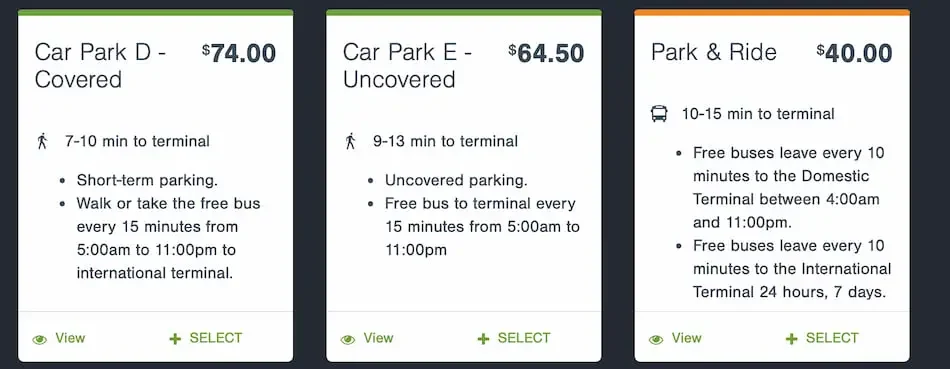
Task: Select the Park & Ride option
Action: [x=822, y=338]
